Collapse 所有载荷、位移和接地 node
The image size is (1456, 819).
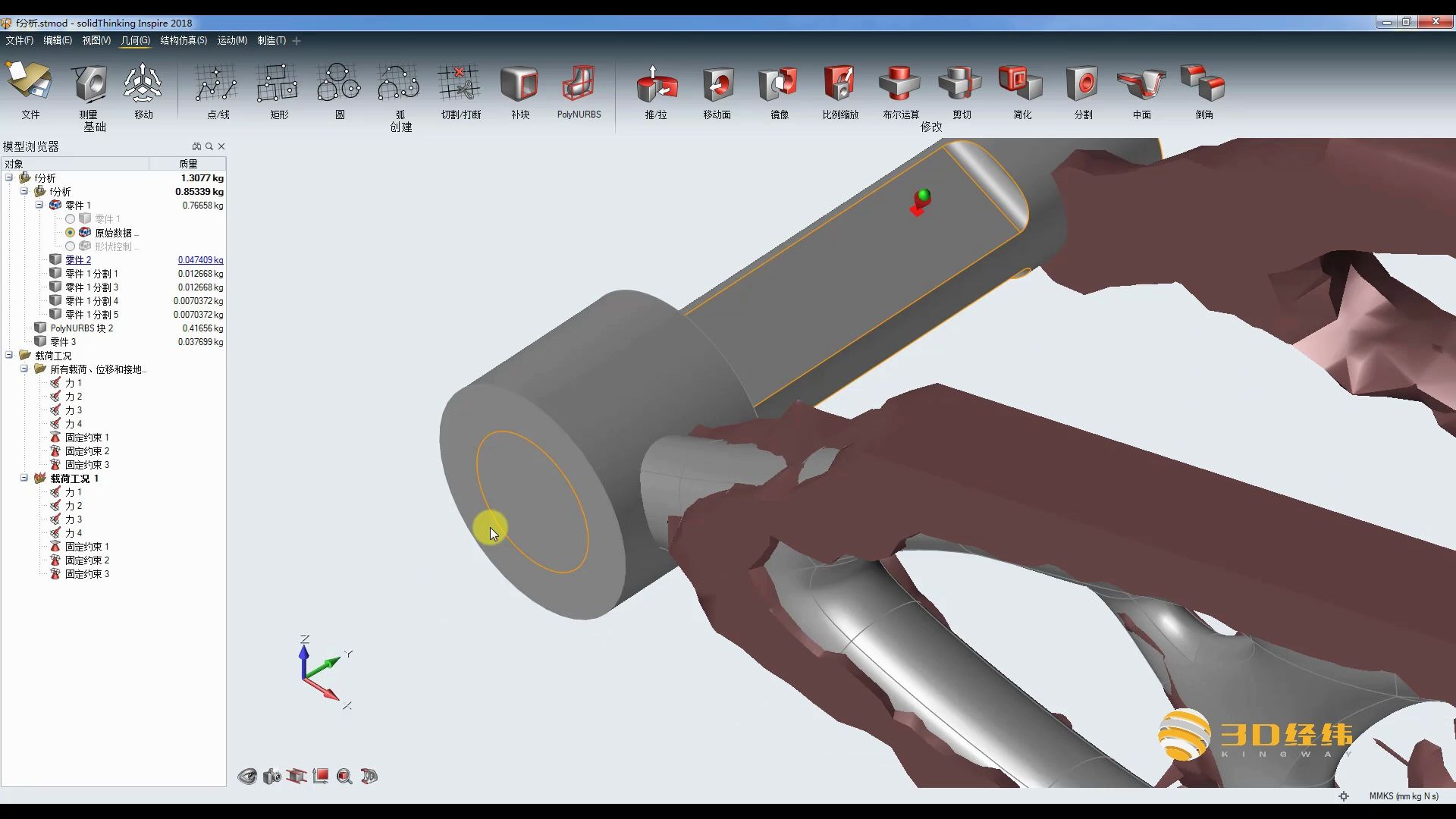click(24, 369)
